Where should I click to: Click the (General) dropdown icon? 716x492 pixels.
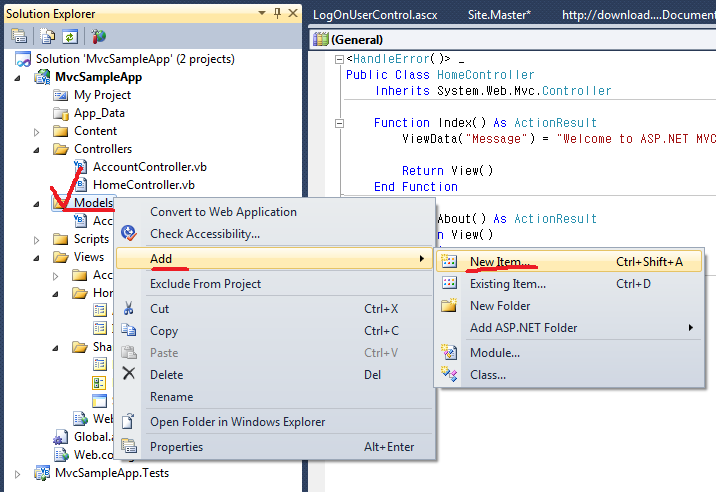[x=321, y=39]
